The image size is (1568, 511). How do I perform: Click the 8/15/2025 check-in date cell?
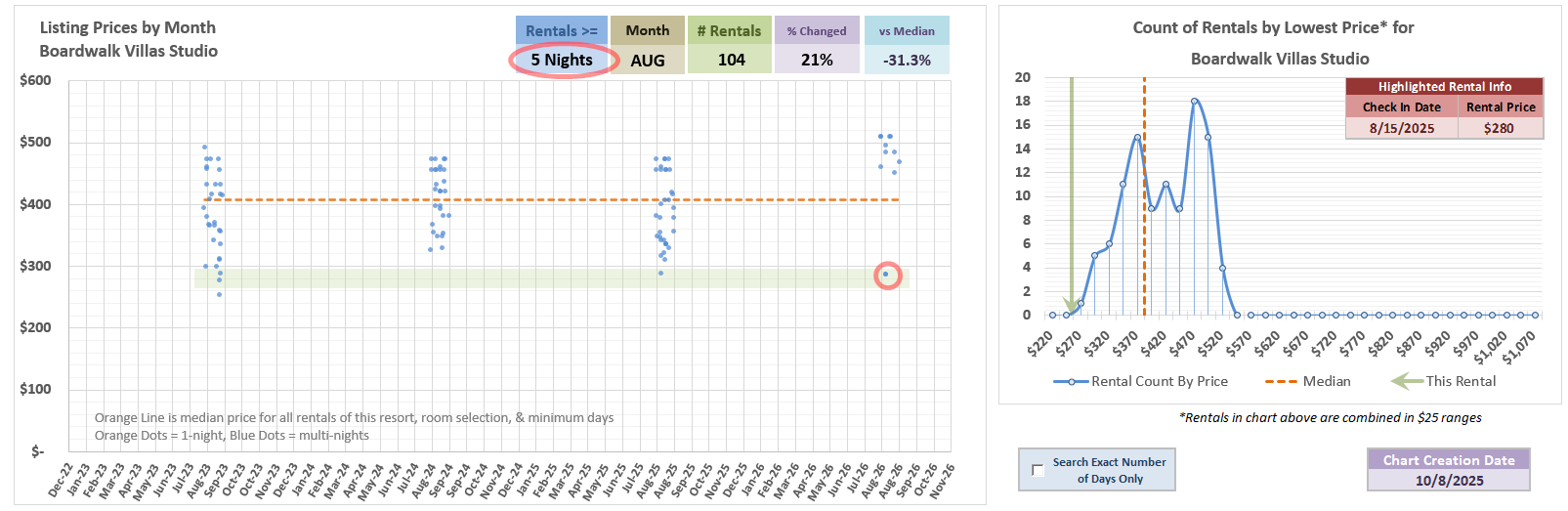click(x=1401, y=128)
